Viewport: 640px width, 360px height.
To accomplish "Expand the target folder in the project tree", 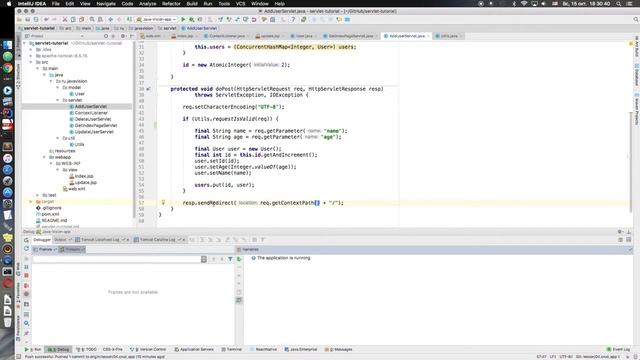I will coord(31,202).
